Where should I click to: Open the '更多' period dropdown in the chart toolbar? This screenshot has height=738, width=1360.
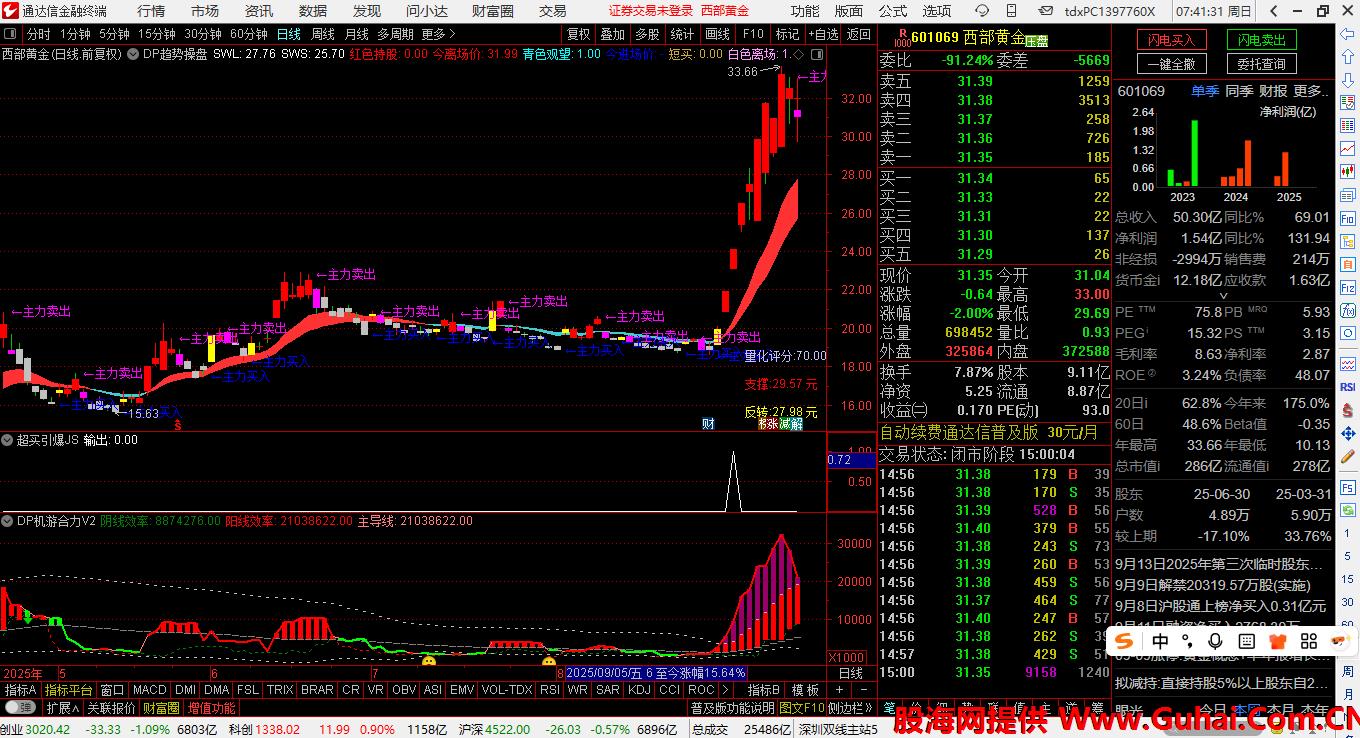coord(438,33)
